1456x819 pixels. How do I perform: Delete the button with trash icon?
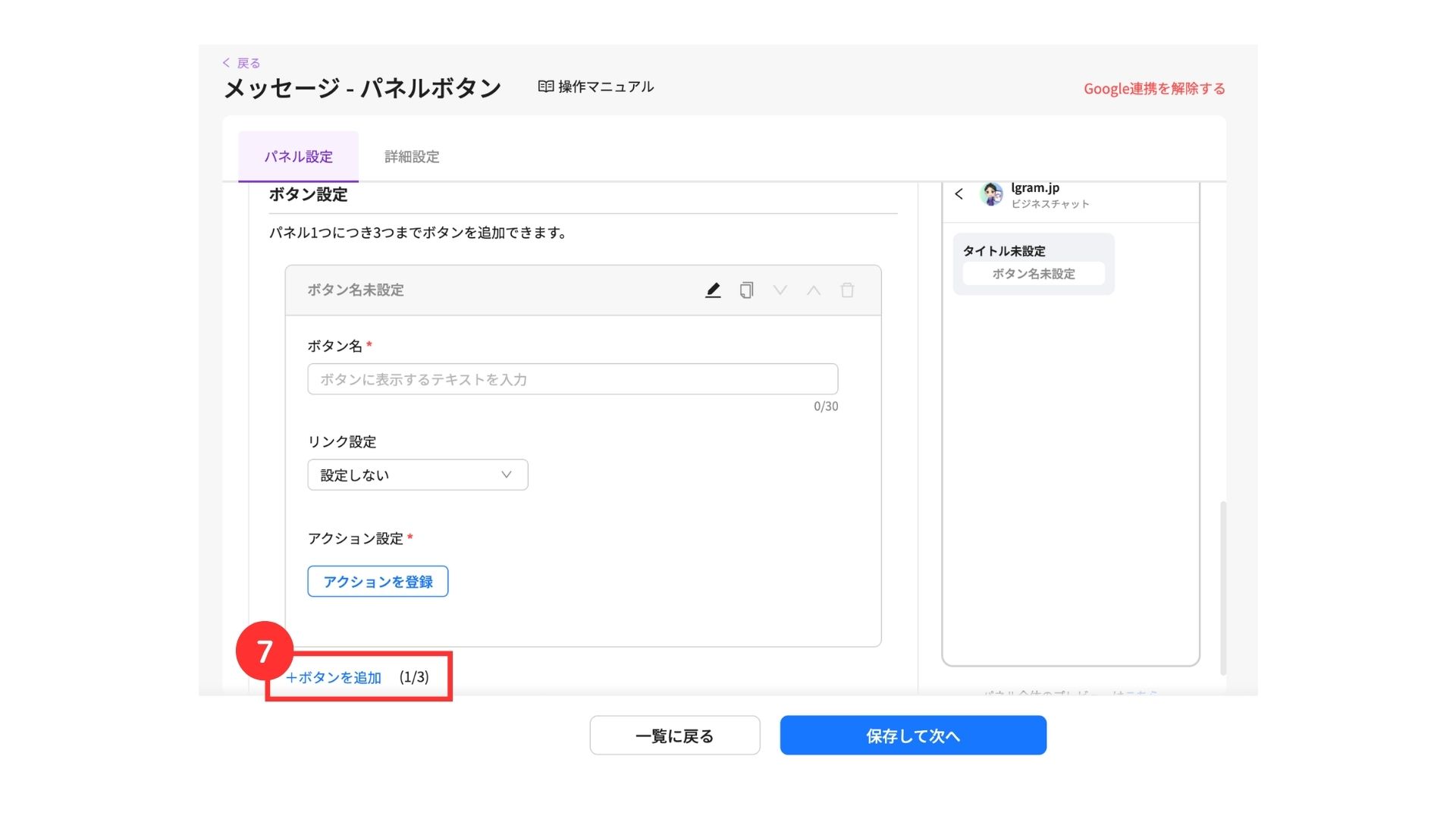(x=847, y=290)
